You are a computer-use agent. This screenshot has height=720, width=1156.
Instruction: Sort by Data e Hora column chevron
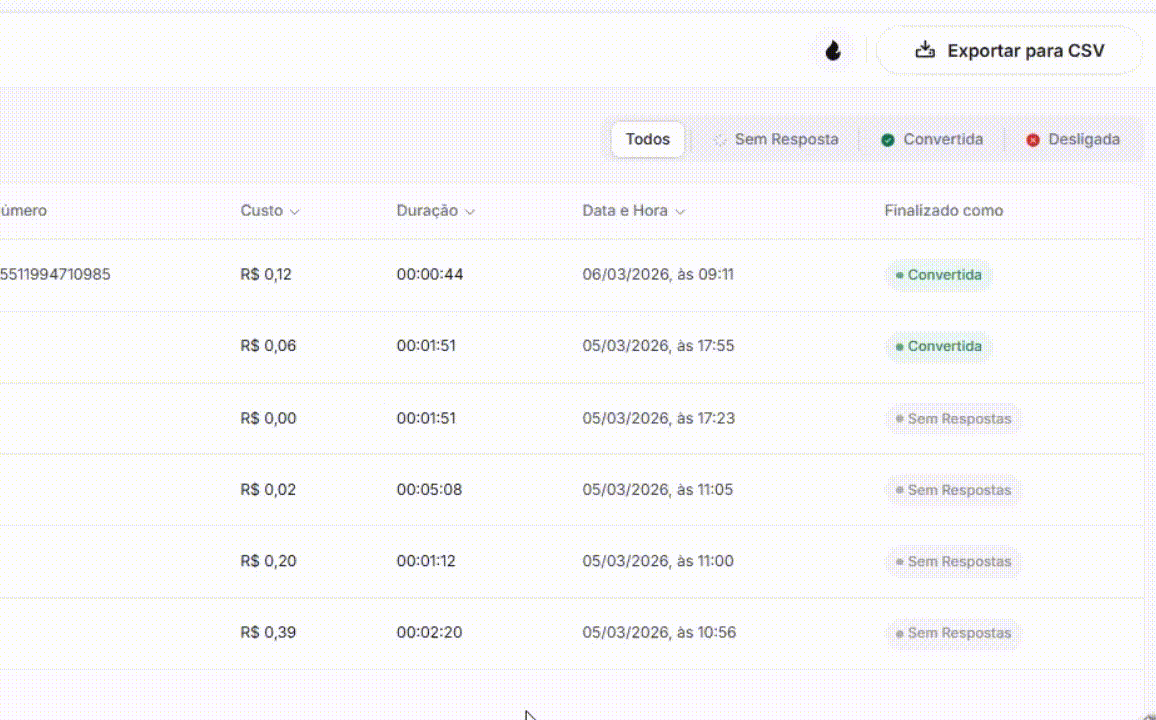pos(680,212)
